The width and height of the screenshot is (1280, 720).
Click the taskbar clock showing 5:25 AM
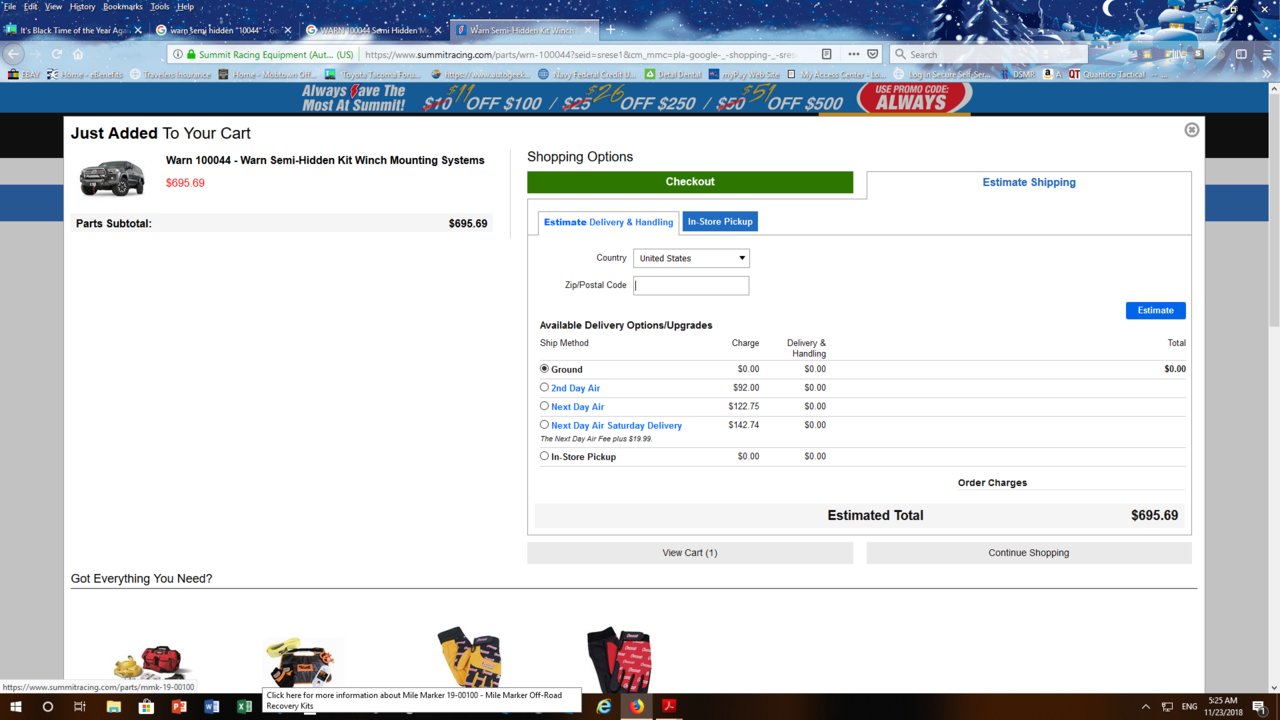[x=1225, y=707]
